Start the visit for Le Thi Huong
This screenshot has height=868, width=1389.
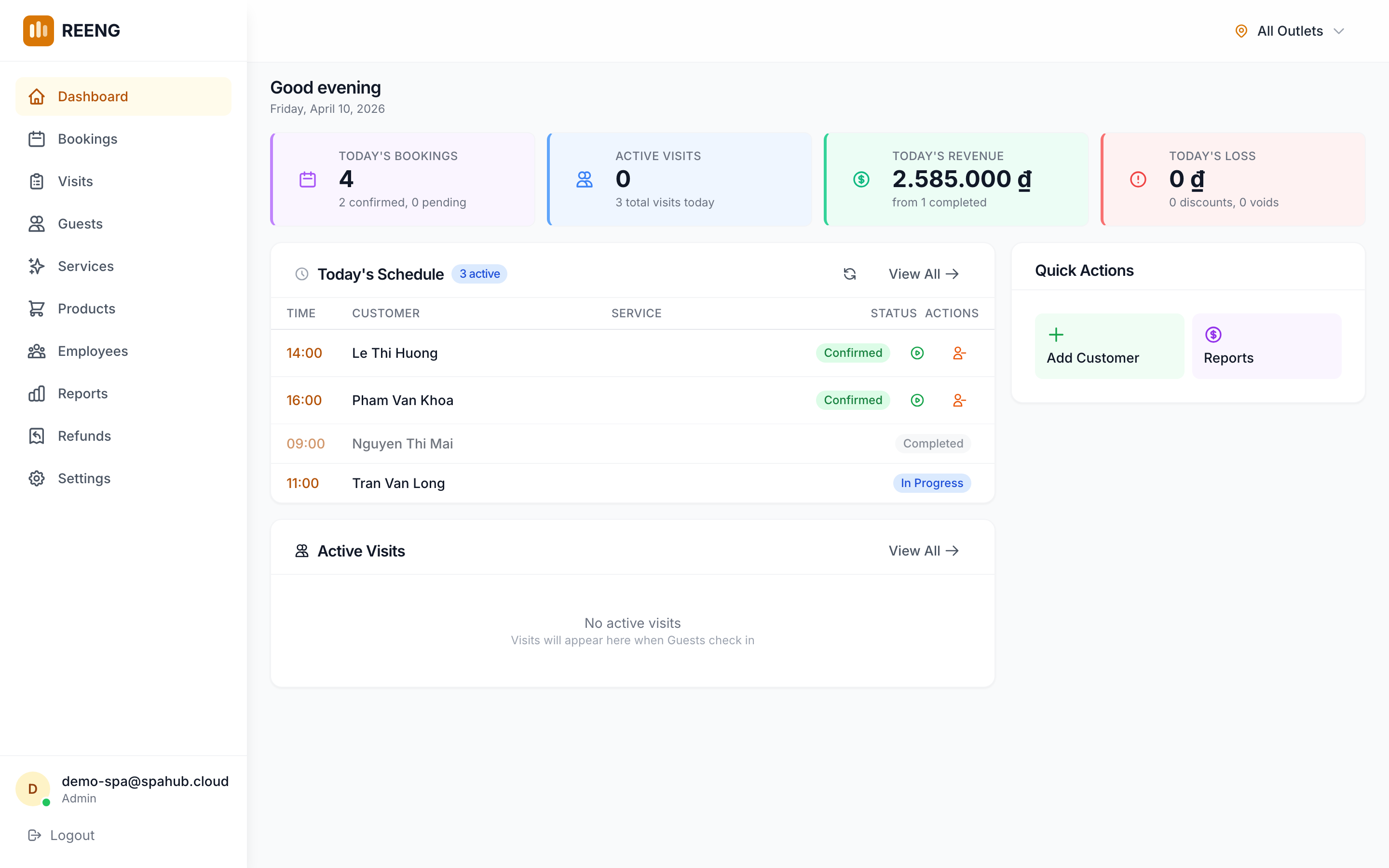tap(917, 353)
